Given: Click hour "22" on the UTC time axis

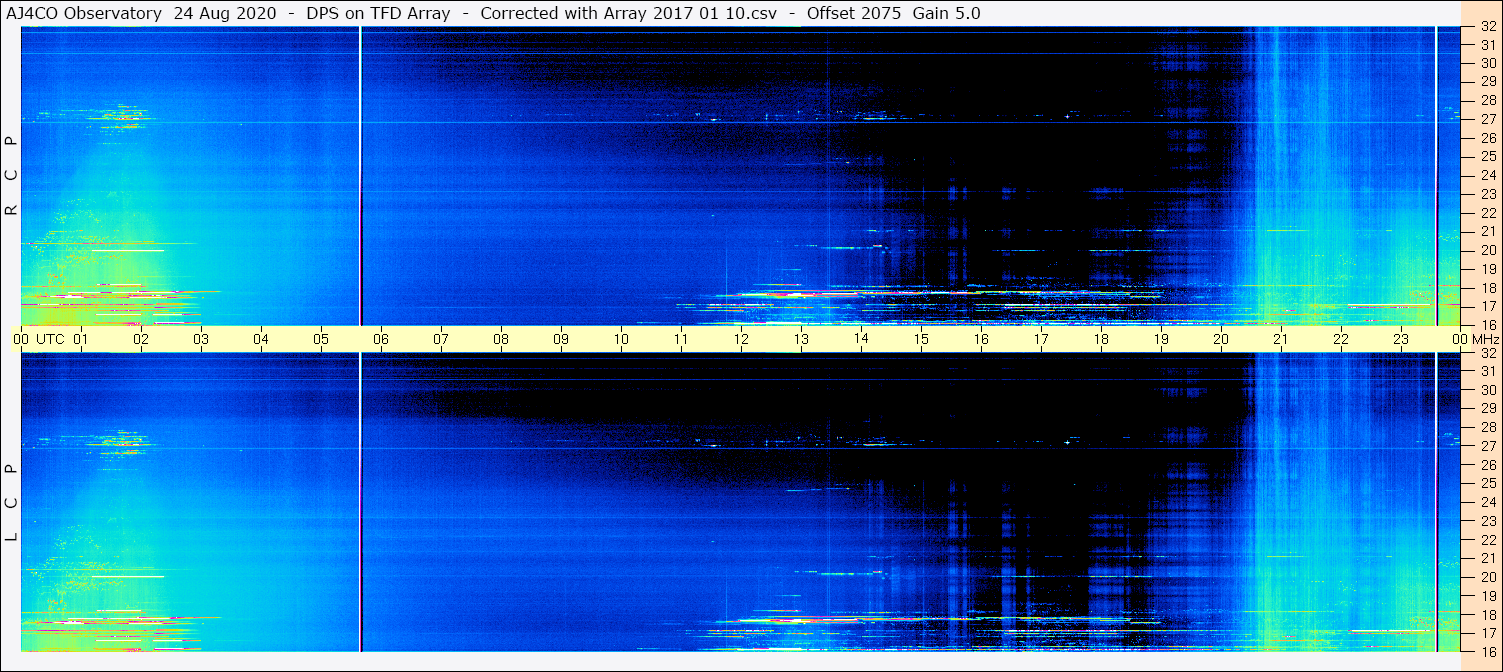Looking at the screenshot, I should click(x=1341, y=339).
